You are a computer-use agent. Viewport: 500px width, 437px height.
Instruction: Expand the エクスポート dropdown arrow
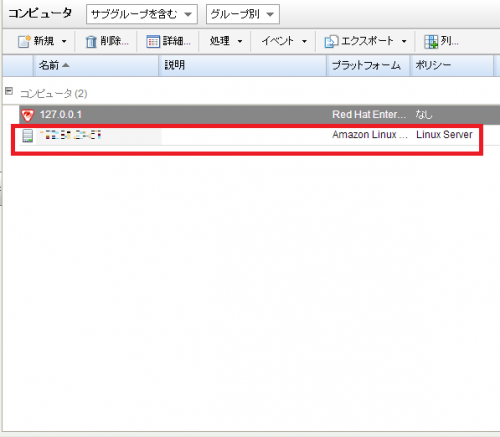click(x=404, y=41)
